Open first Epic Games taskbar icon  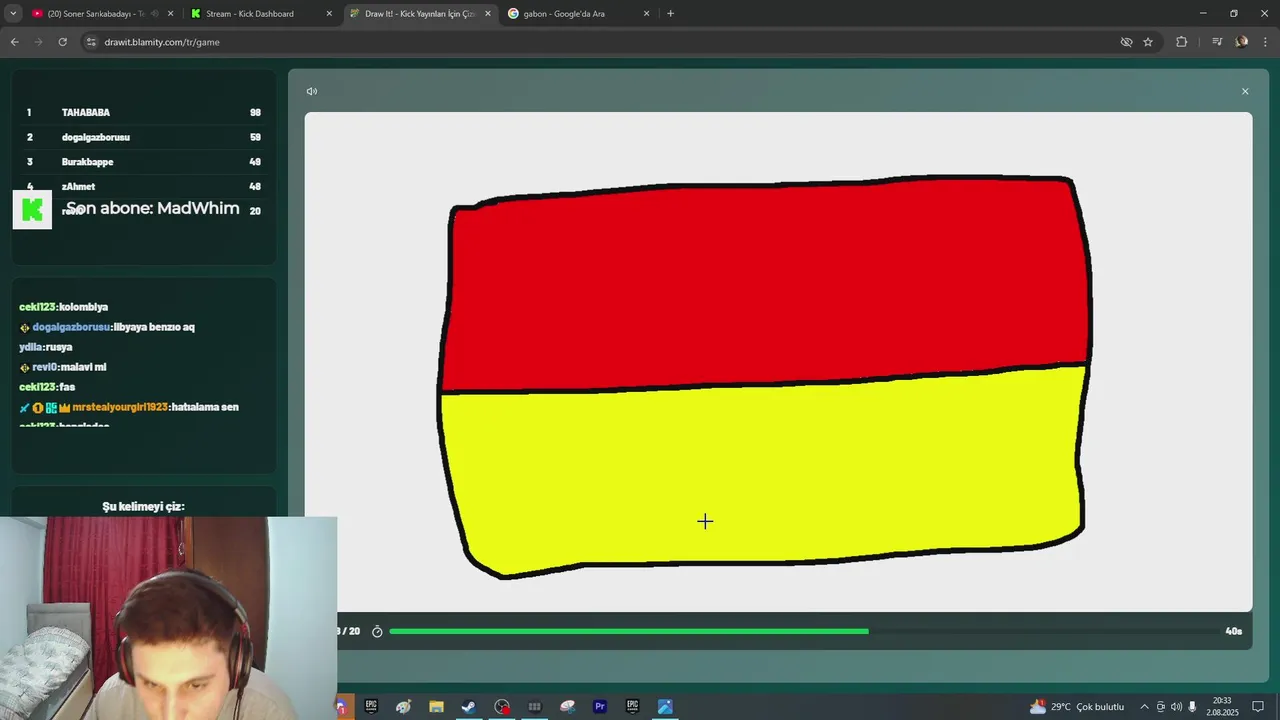coord(371,706)
